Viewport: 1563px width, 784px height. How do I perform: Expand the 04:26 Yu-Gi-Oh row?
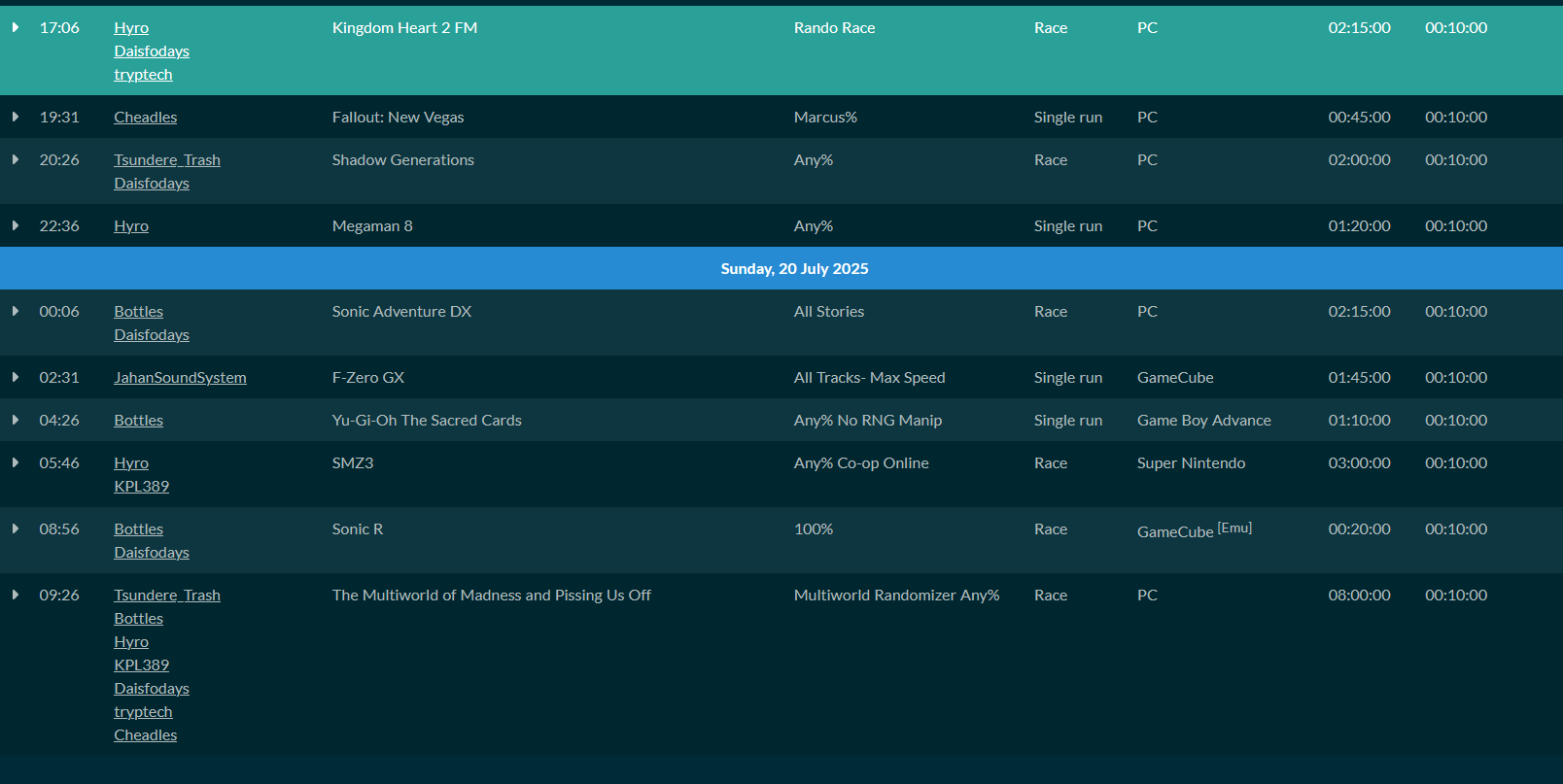tap(16, 420)
